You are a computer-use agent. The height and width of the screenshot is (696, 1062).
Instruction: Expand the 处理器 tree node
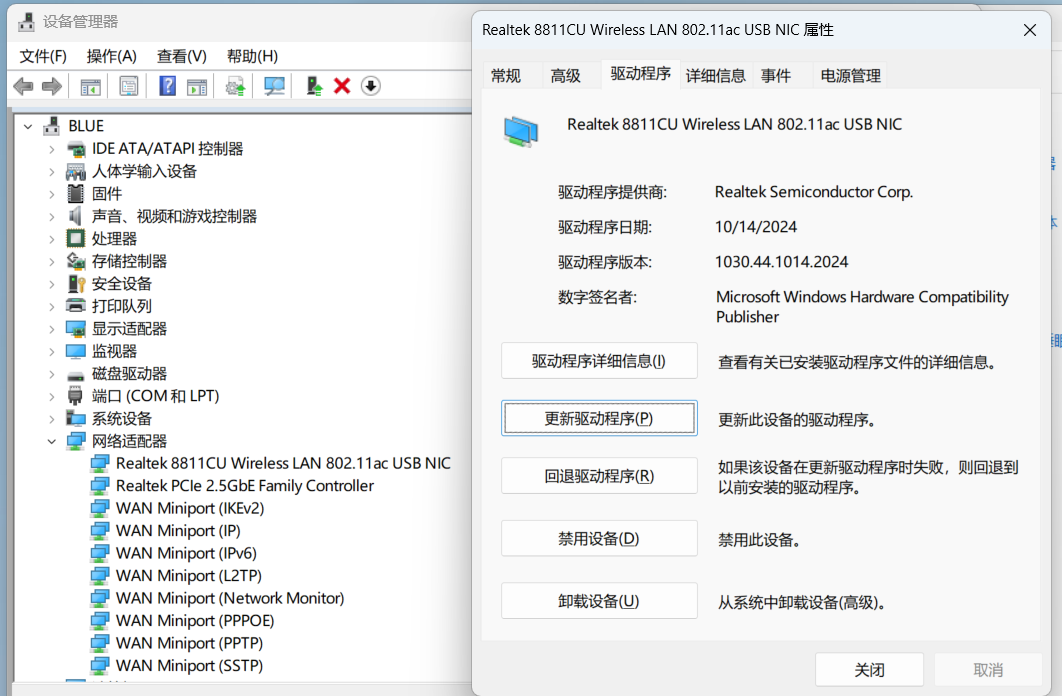click(x=51, y=239)
